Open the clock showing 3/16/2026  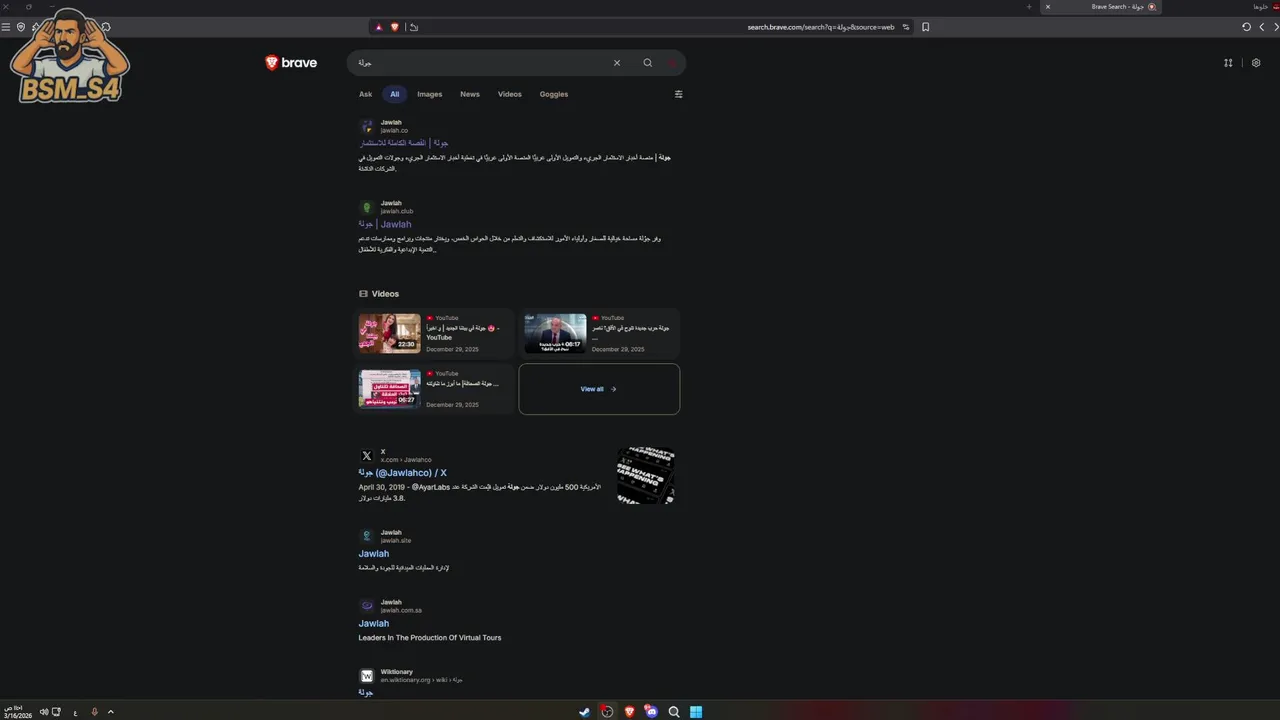point(18,712)
